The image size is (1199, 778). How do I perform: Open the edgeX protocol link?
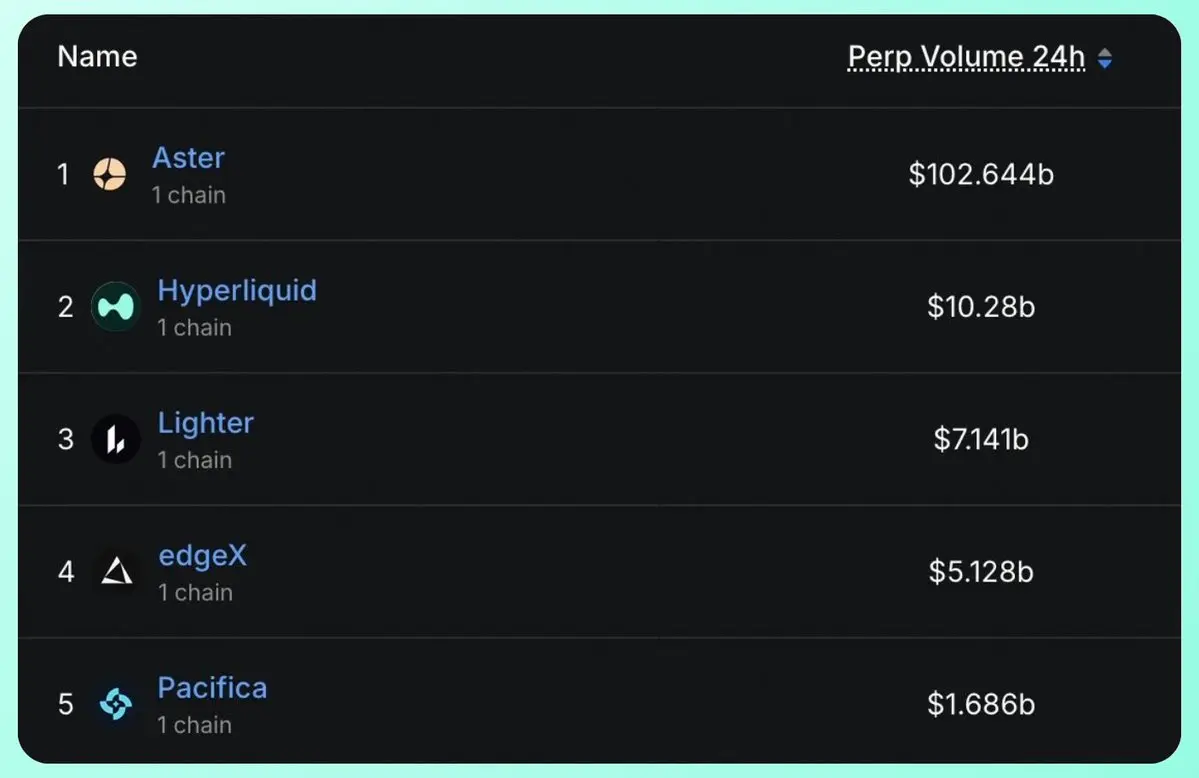point(203,556)
